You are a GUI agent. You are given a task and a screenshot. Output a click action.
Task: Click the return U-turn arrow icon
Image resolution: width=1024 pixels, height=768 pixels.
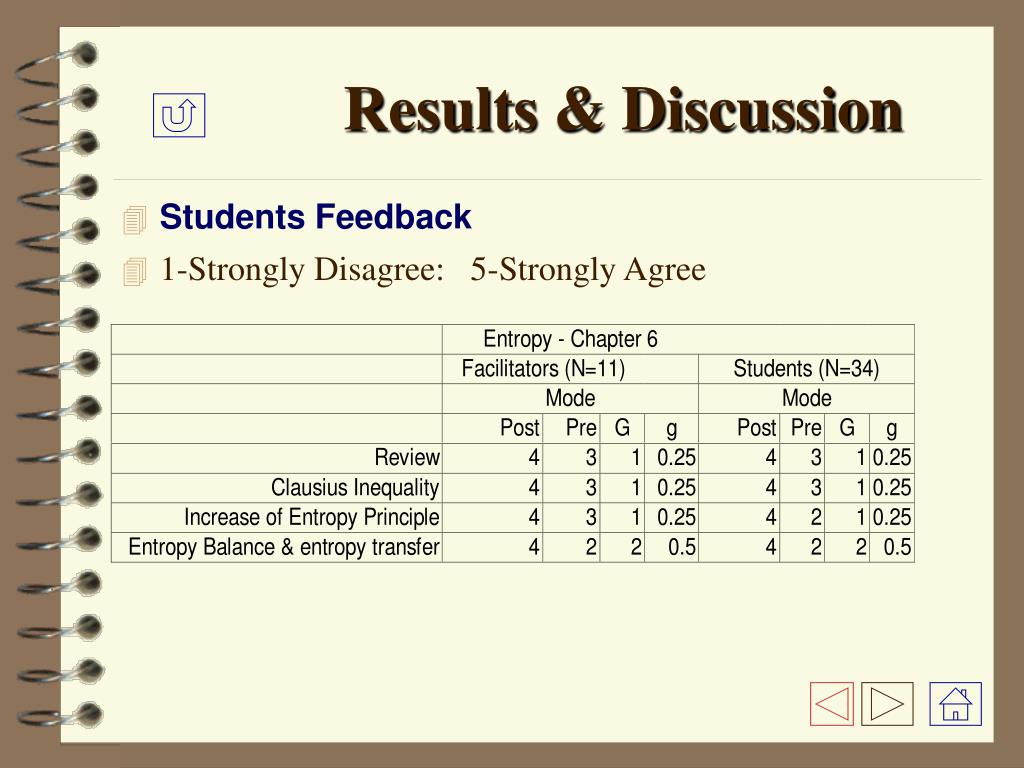pyautogui.click(x=179, y=115)
